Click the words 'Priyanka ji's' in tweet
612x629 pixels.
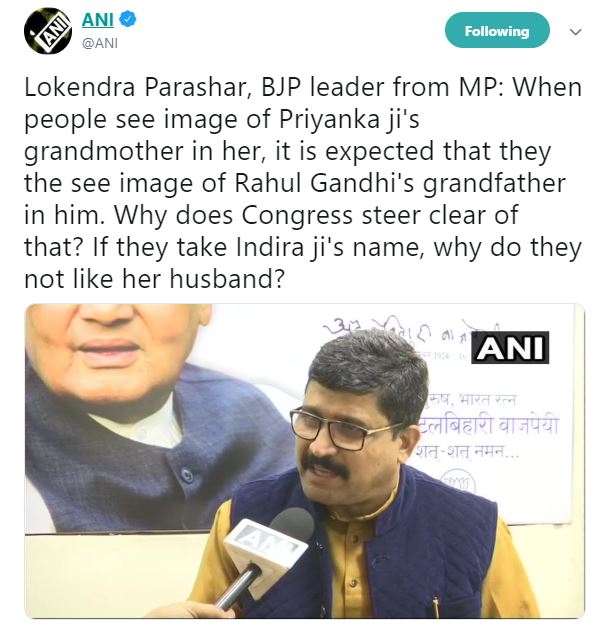coord(349,120)
